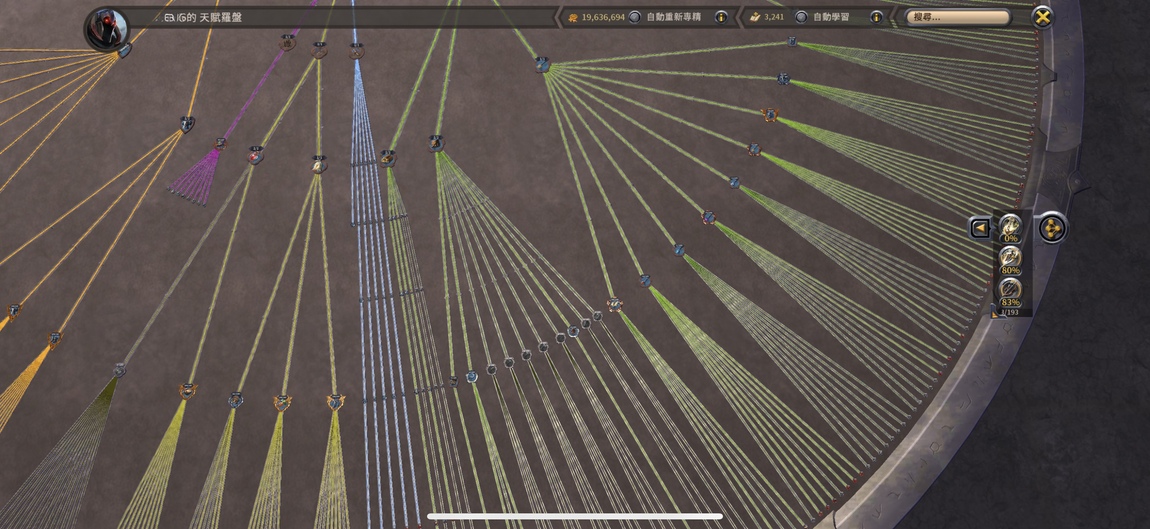The height and width of the screenshot is (529, 1150).
Task: Select node at tip of magenta fan
Action: pos(221,144)
